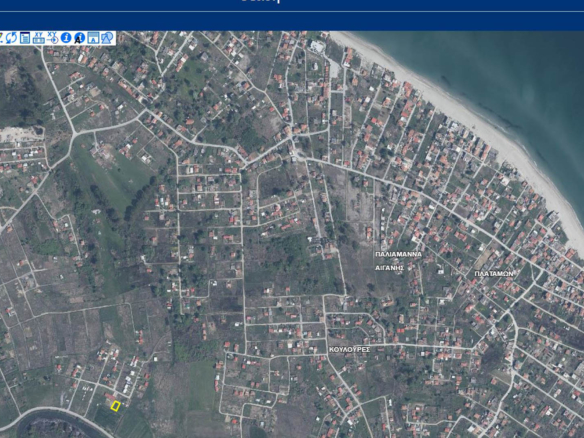Click the ΚΟΥΛΟΥΡΕΣ map label

pos(349,350)
